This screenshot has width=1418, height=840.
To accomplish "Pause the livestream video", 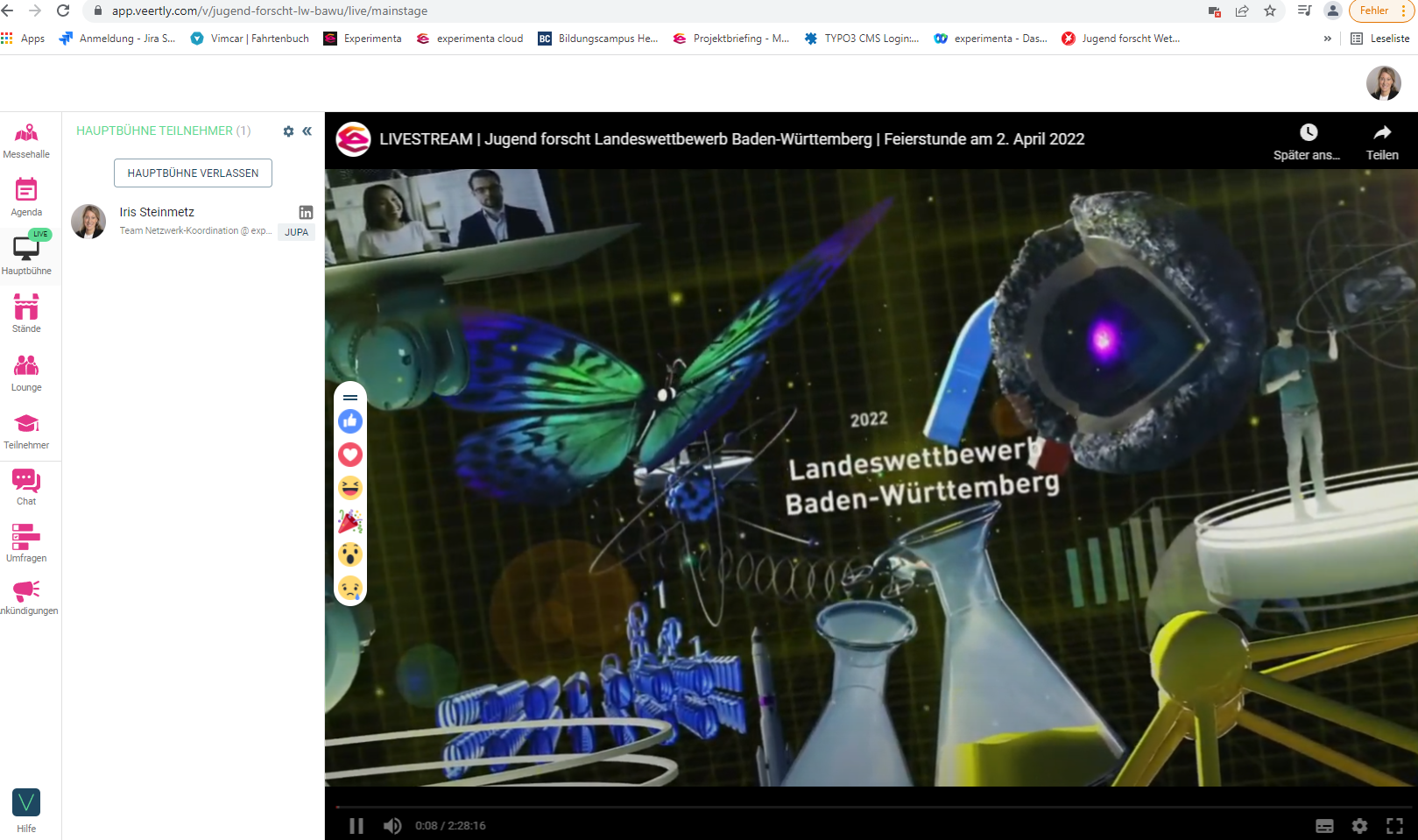I will (x=356, y=826).
